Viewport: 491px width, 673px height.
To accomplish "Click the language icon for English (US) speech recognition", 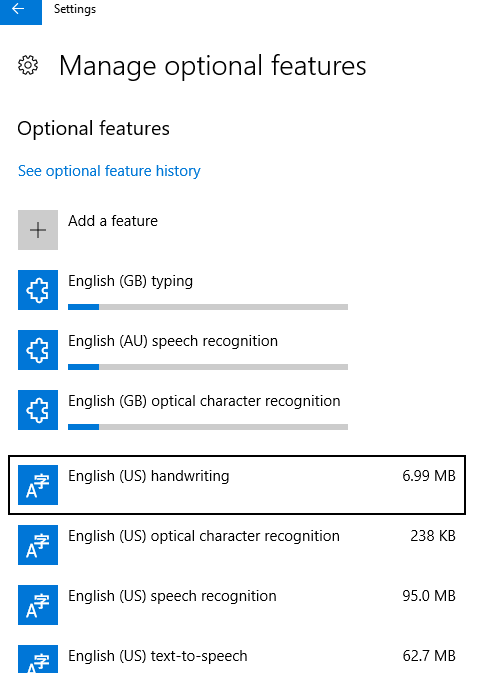I will coord(38,605).
